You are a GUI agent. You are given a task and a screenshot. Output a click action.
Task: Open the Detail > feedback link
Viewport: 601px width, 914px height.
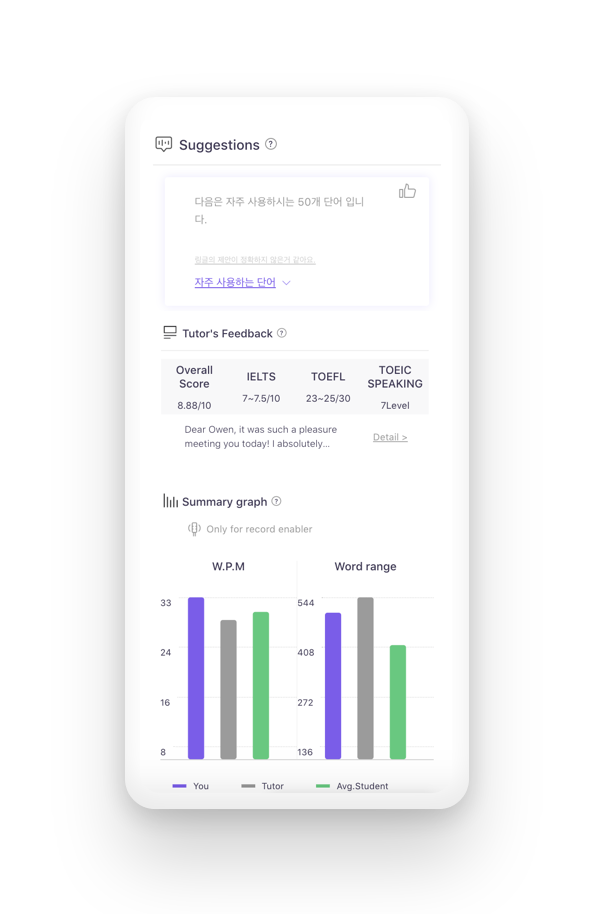(x=390, y=437)
